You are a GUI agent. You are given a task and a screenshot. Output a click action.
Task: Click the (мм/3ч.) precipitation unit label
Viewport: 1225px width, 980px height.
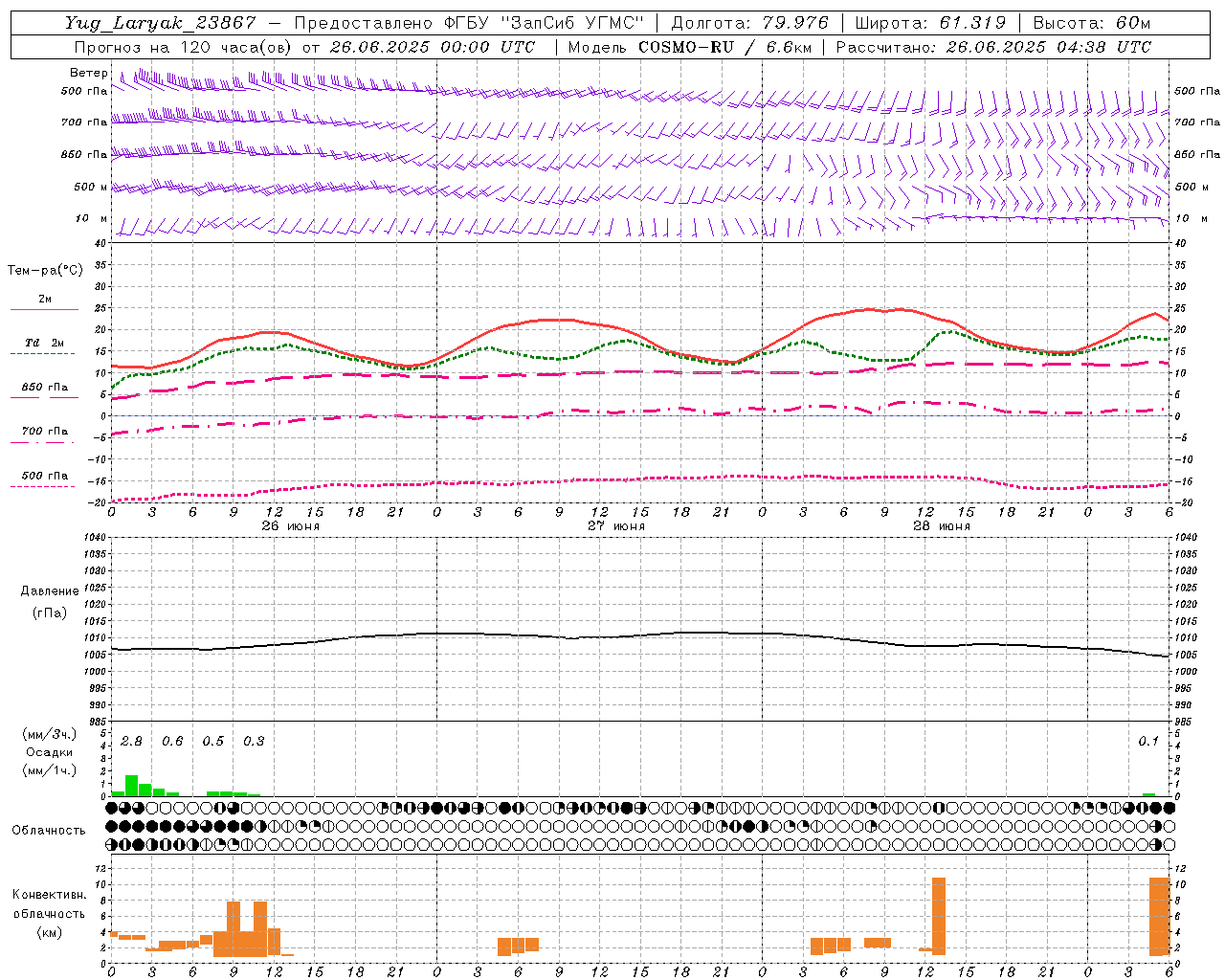click(50, 734)
